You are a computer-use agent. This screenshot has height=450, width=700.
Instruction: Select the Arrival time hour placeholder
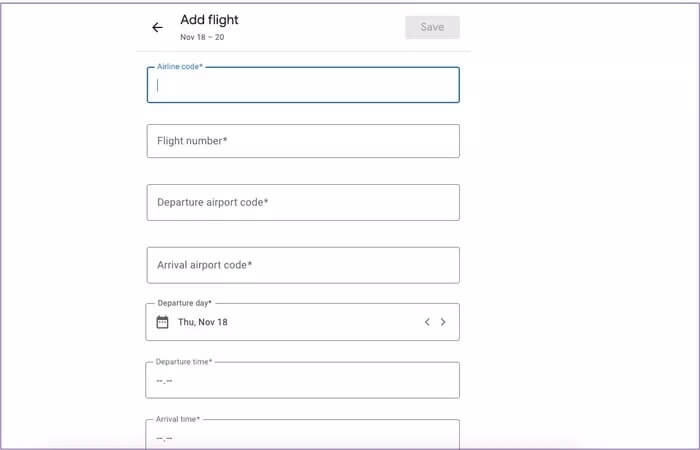(160, 438)
